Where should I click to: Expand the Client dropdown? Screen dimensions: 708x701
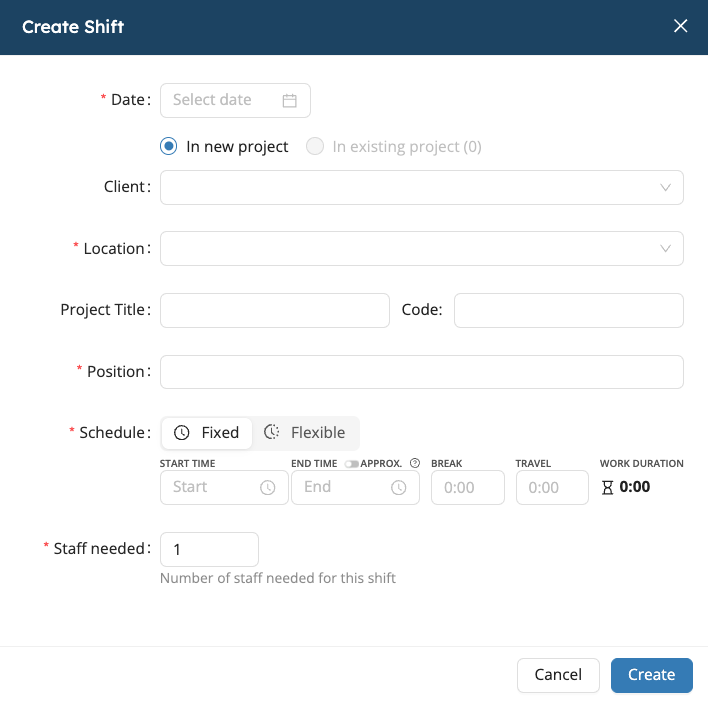[x=421, y=187]
